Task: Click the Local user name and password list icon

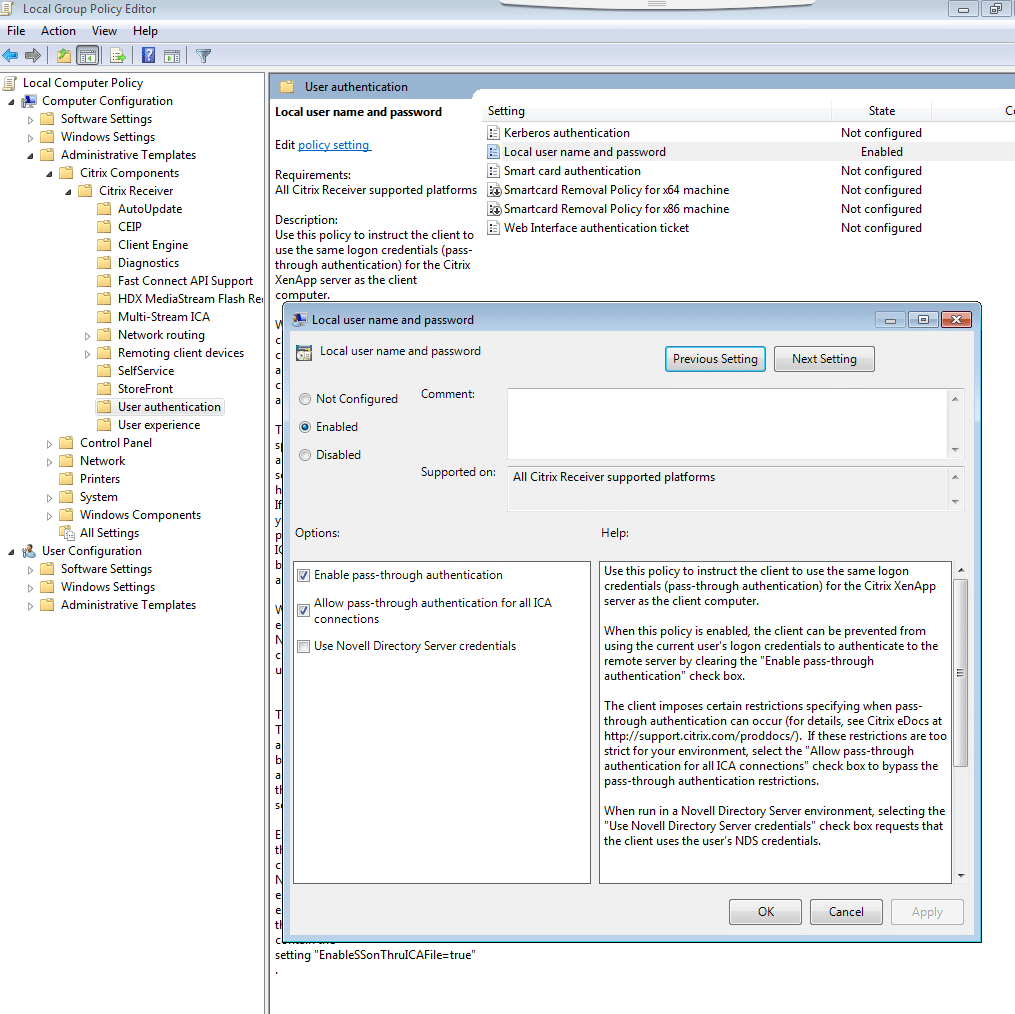Action: 493,152
